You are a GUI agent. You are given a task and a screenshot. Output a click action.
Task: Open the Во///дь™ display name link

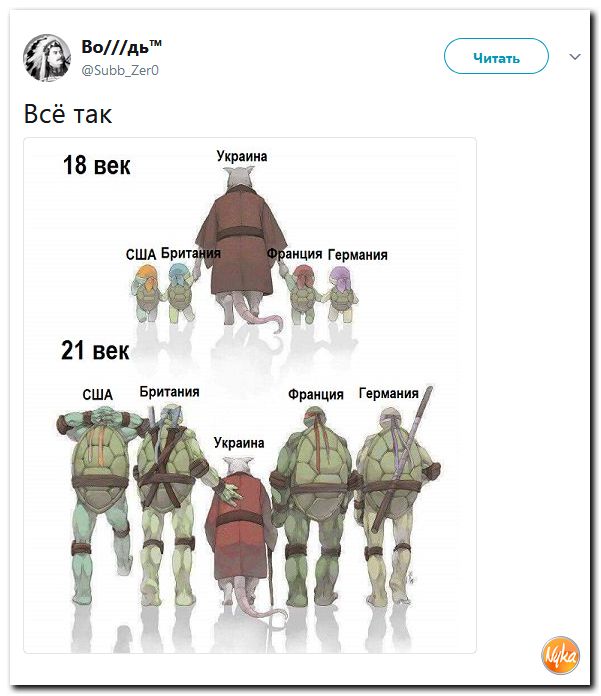[x=121, y=47]
